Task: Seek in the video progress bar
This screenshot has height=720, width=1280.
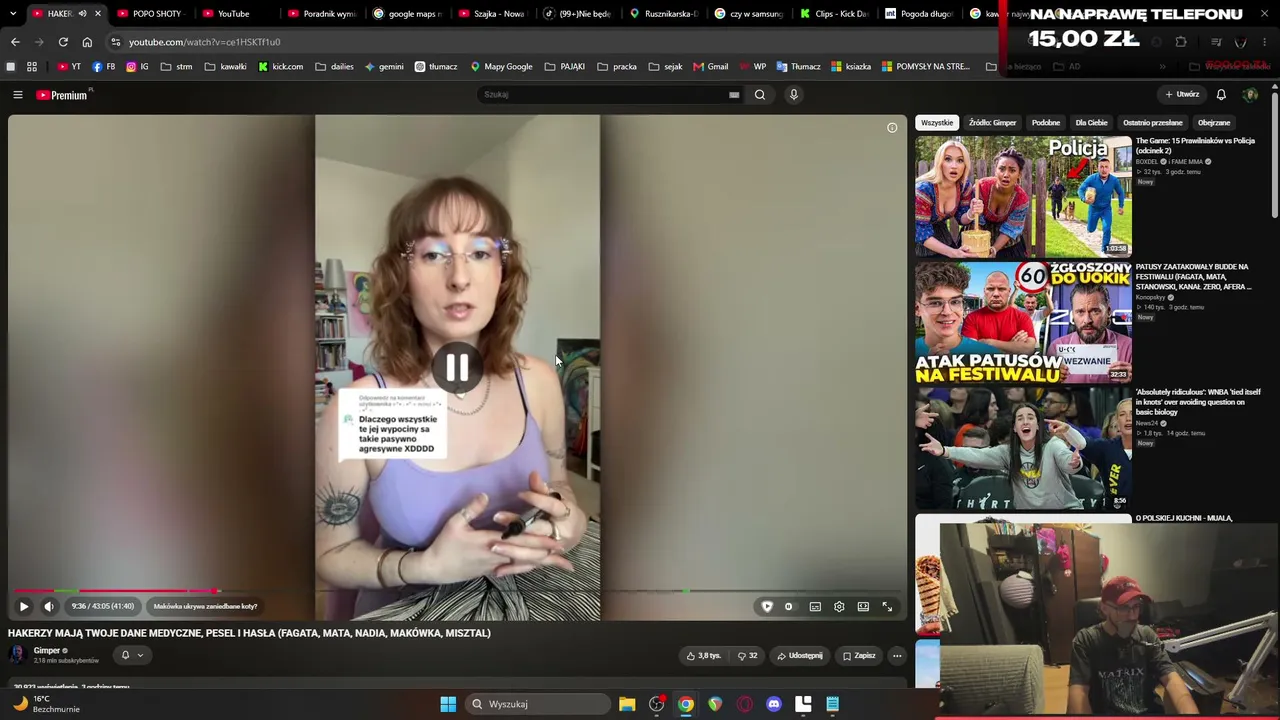Action: [x=457, y=590]
